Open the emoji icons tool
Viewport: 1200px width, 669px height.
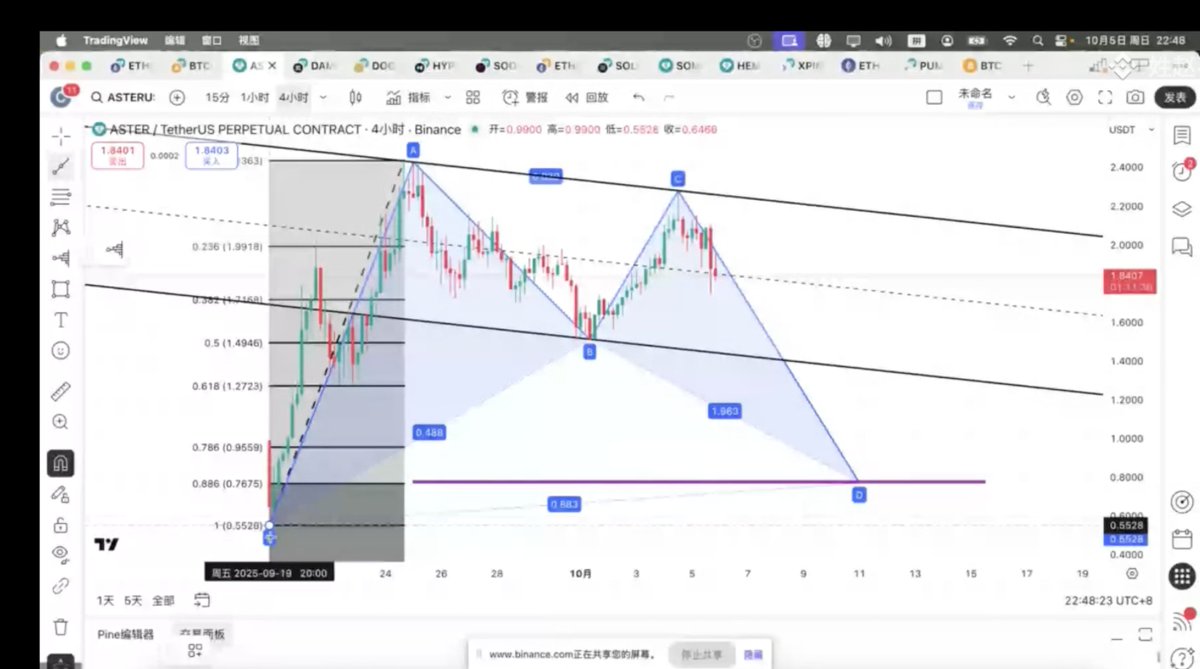[60, 351]
